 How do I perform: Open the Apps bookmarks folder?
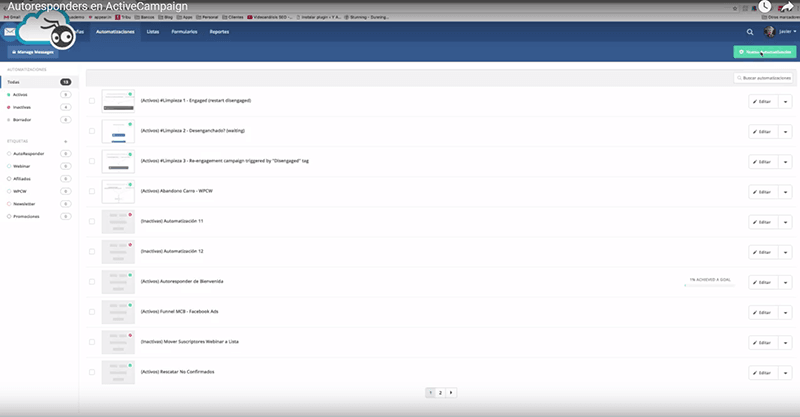[185, 17]
